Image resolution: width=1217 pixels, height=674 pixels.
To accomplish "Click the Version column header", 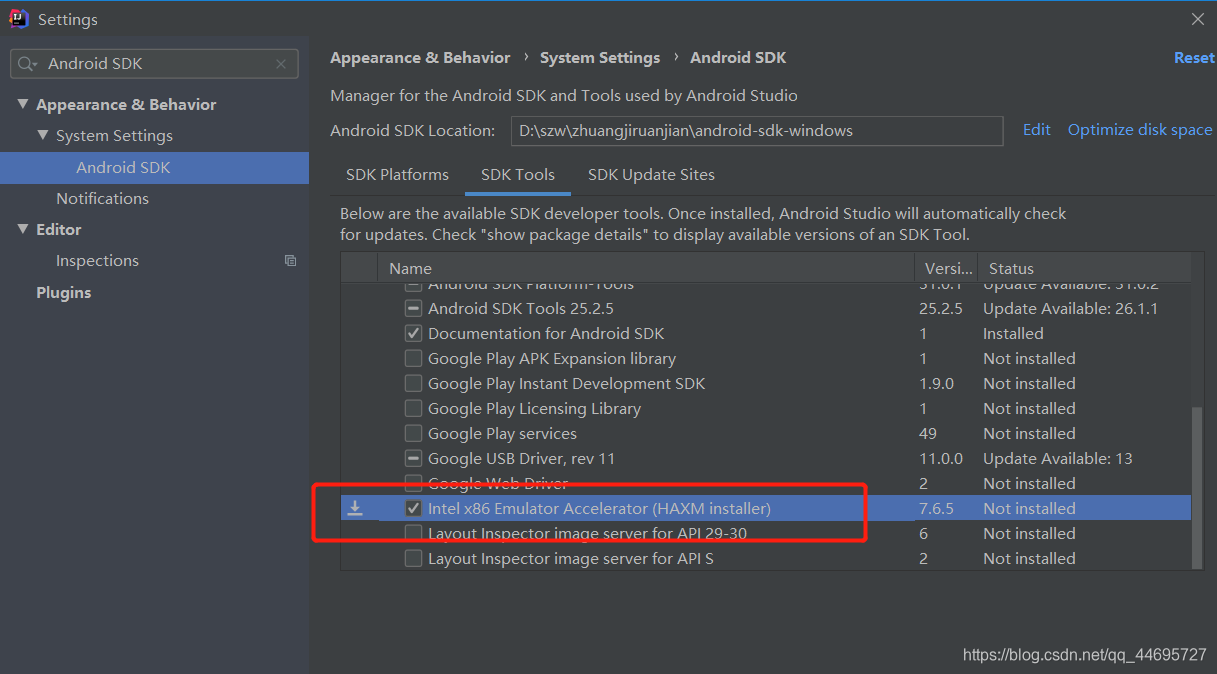I will coord(945,268).
